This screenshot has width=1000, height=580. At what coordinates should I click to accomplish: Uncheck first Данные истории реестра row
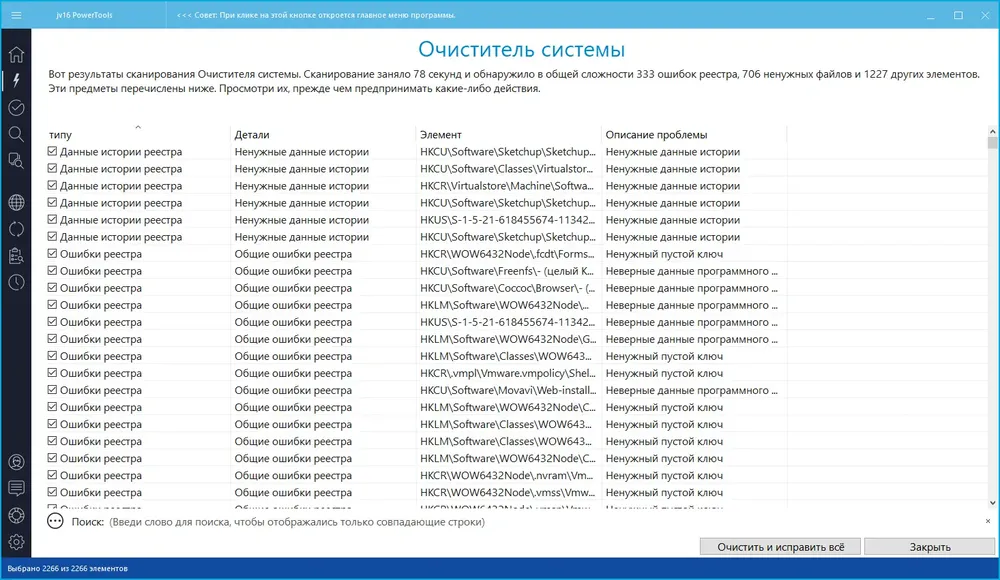pyautogui.click(x=52, y=151)
